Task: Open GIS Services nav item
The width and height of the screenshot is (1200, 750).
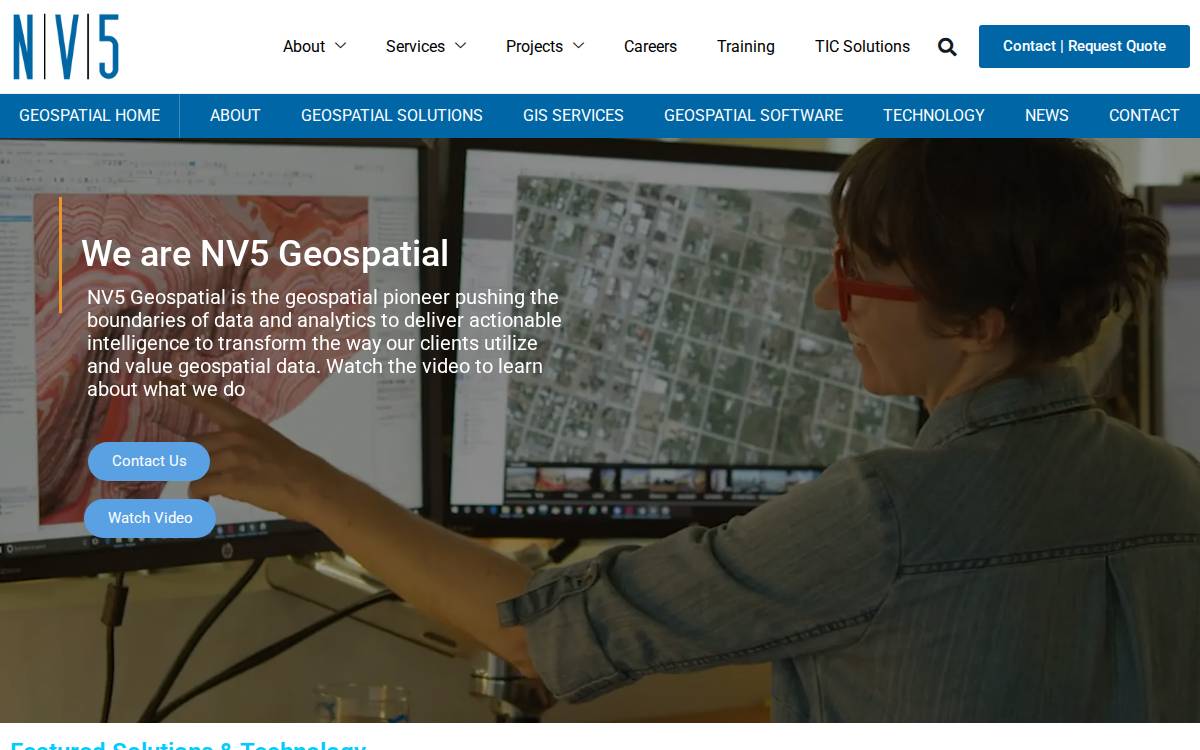Action: pyautogui.click(x=573, y=115)
